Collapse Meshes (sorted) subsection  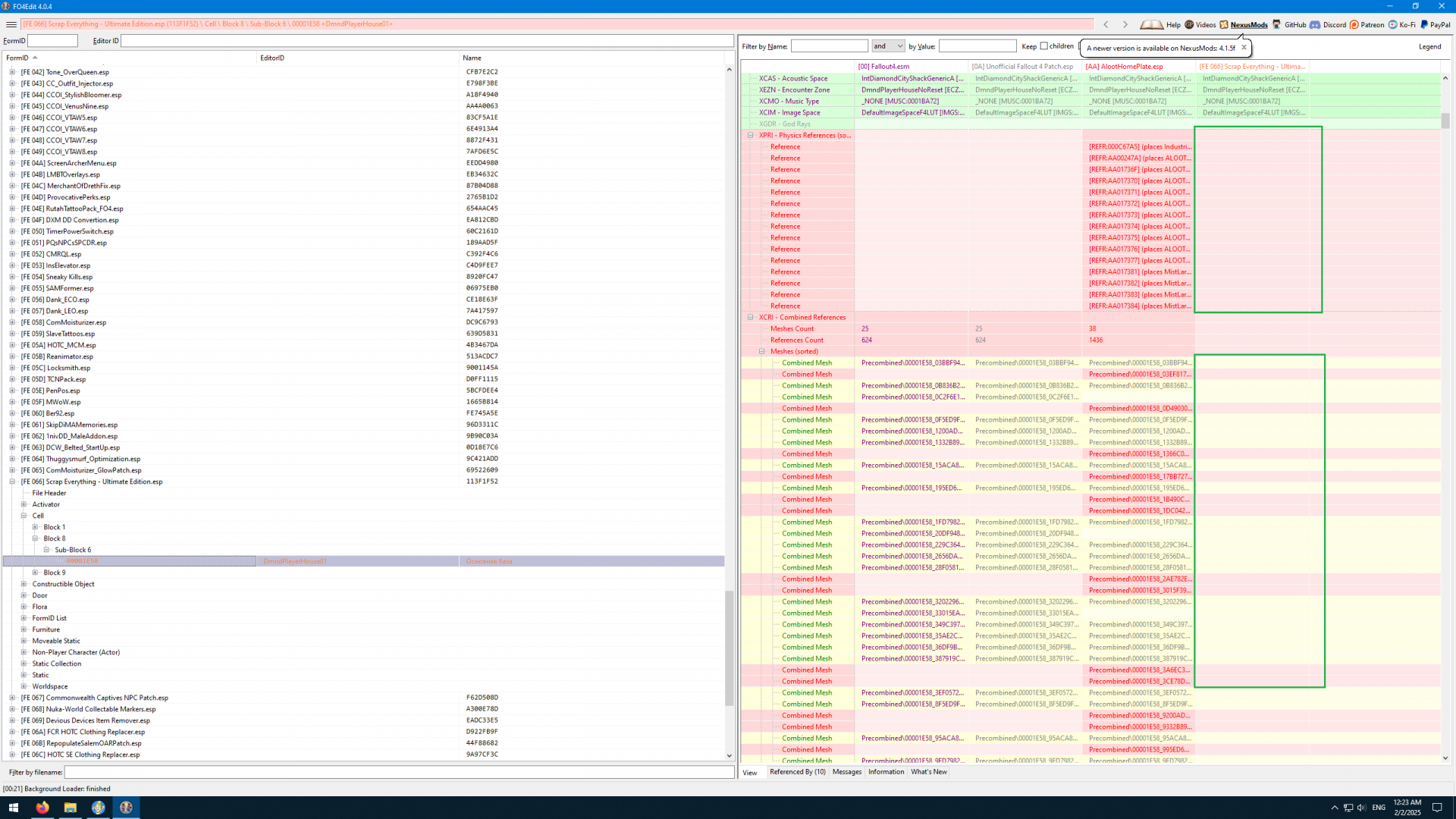[762, 352]
